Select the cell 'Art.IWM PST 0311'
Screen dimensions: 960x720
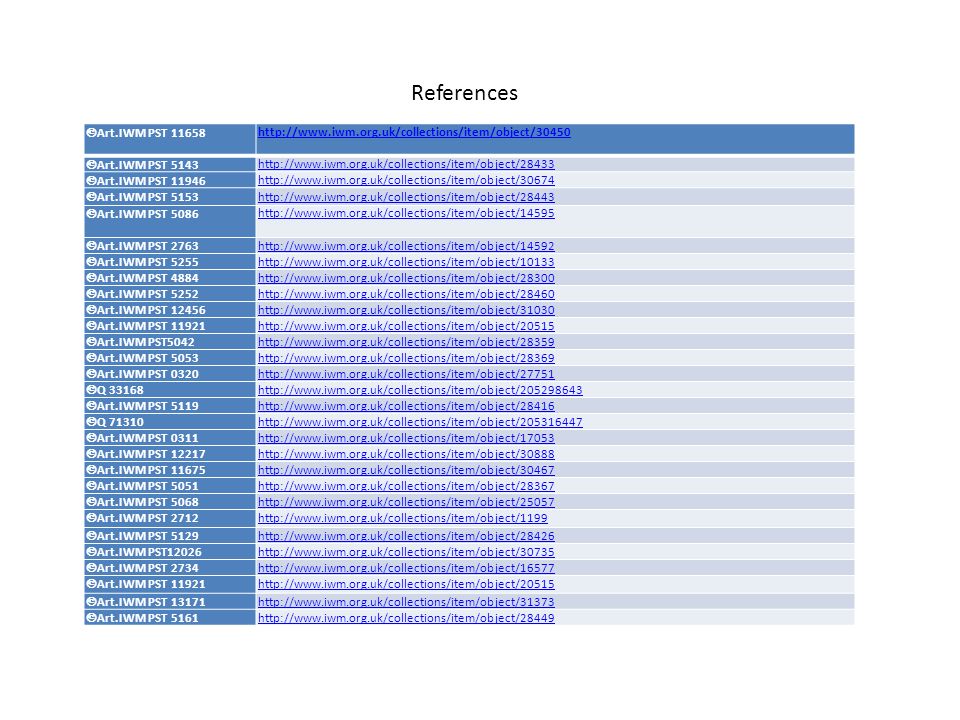(x=170, y=438)
